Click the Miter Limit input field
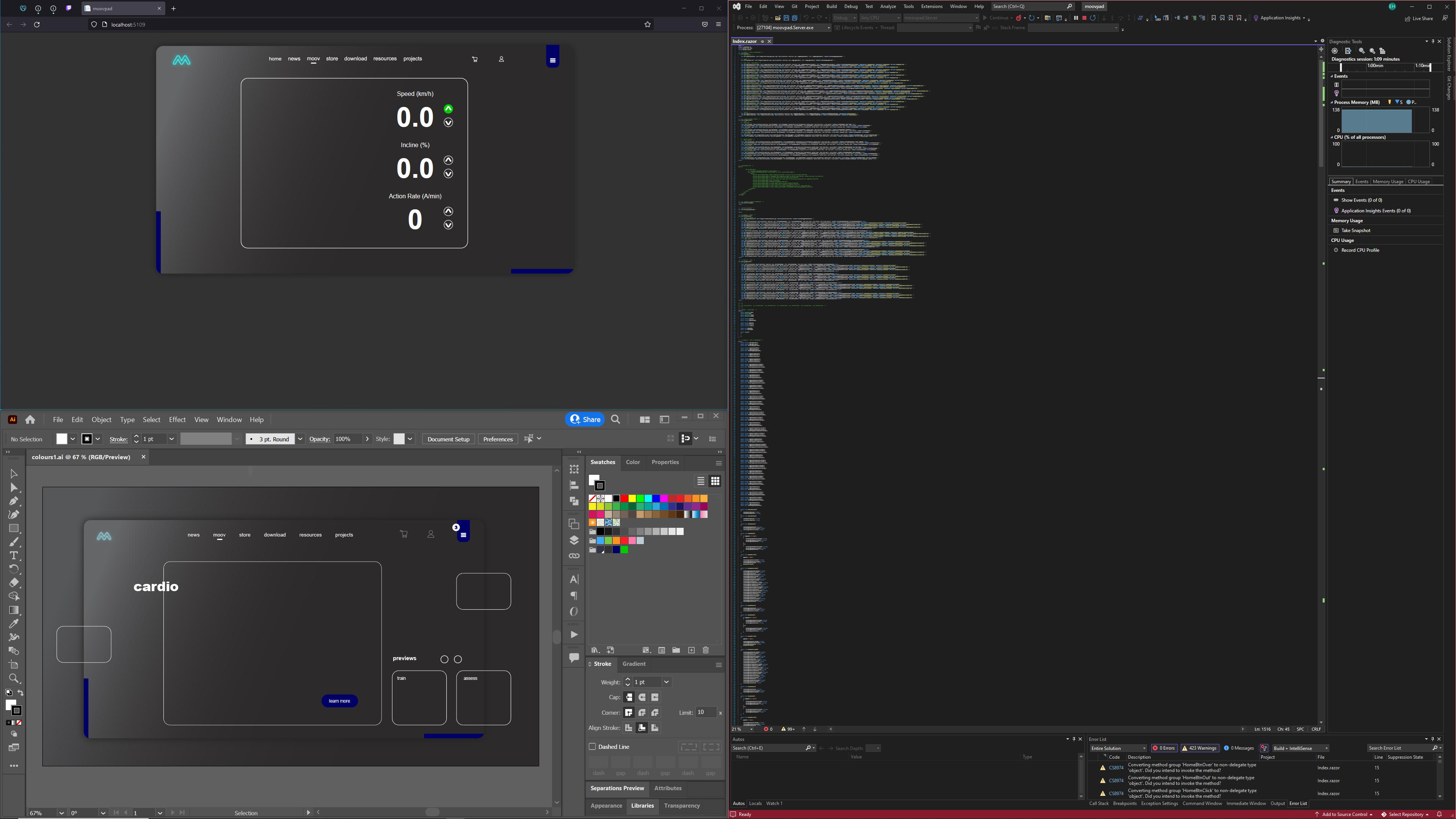Viewport: 1456px width, 819px height. coord(706,712)
